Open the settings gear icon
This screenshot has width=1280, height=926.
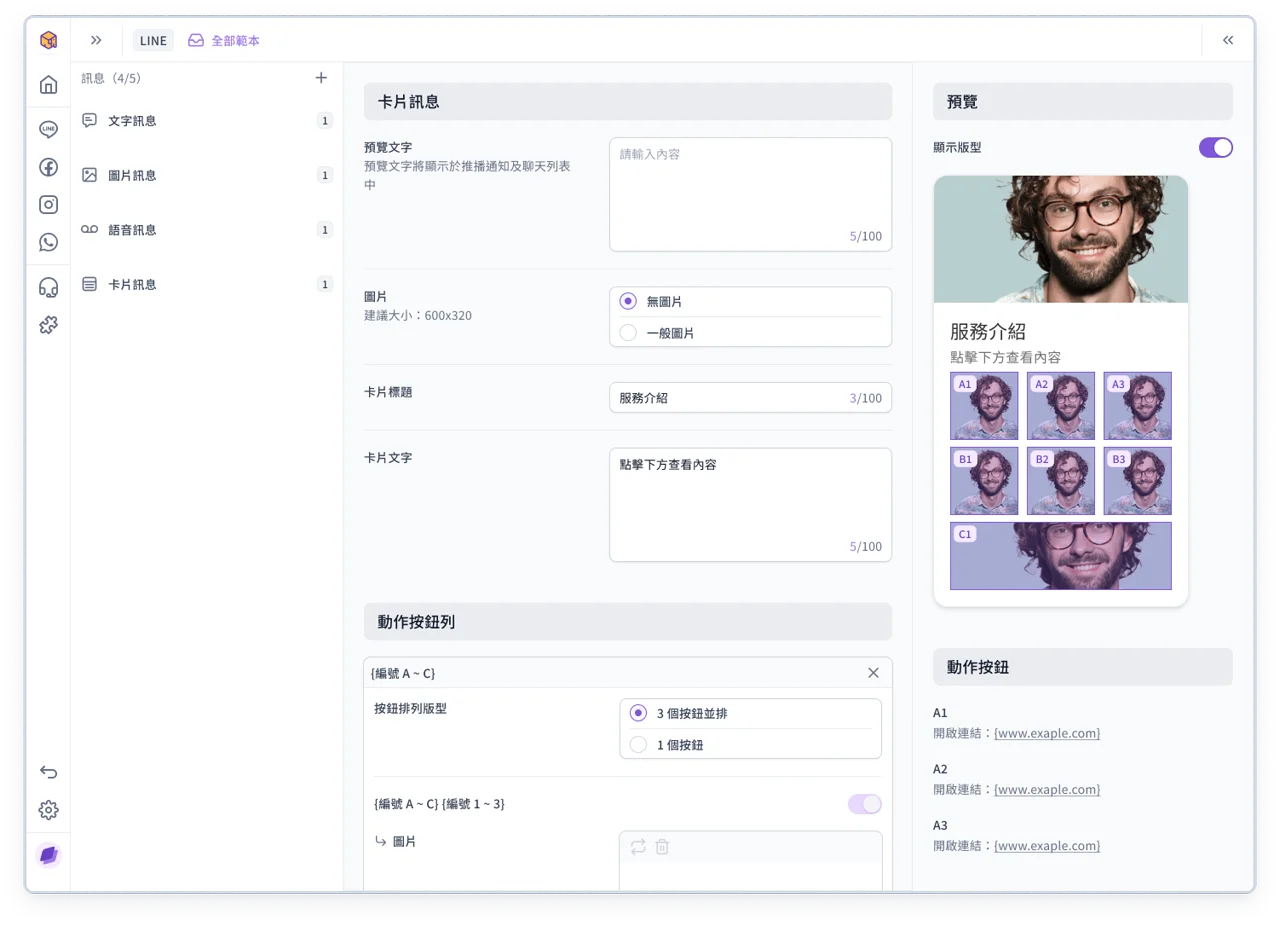coord(48,810)
